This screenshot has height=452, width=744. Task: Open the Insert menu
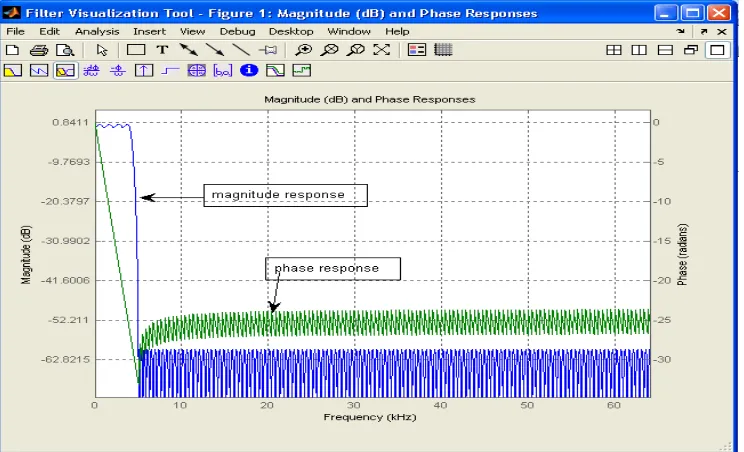[149, 31]
